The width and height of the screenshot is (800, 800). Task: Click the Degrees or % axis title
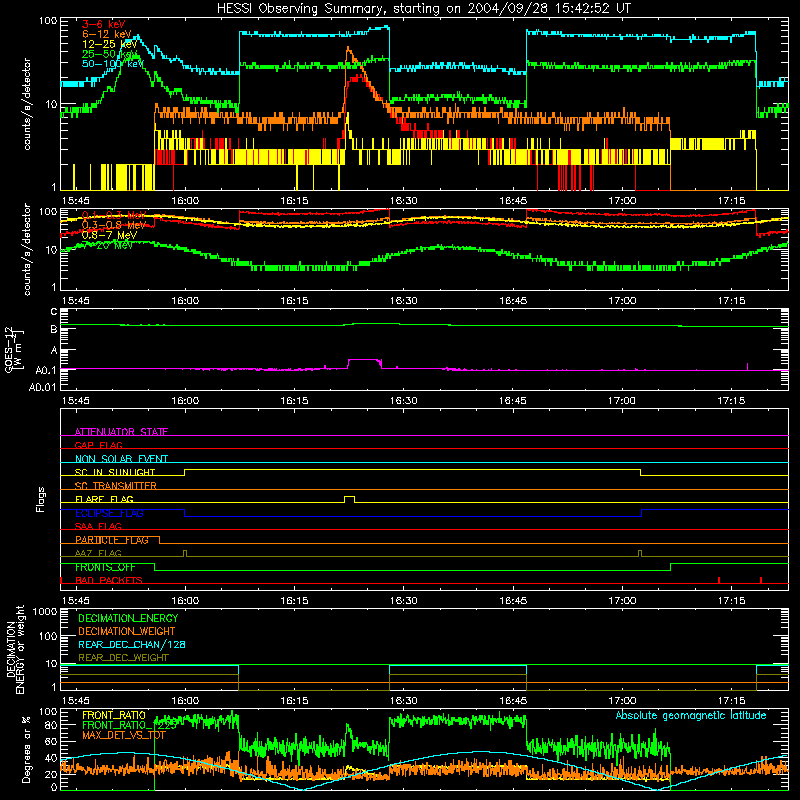point(26,750)
